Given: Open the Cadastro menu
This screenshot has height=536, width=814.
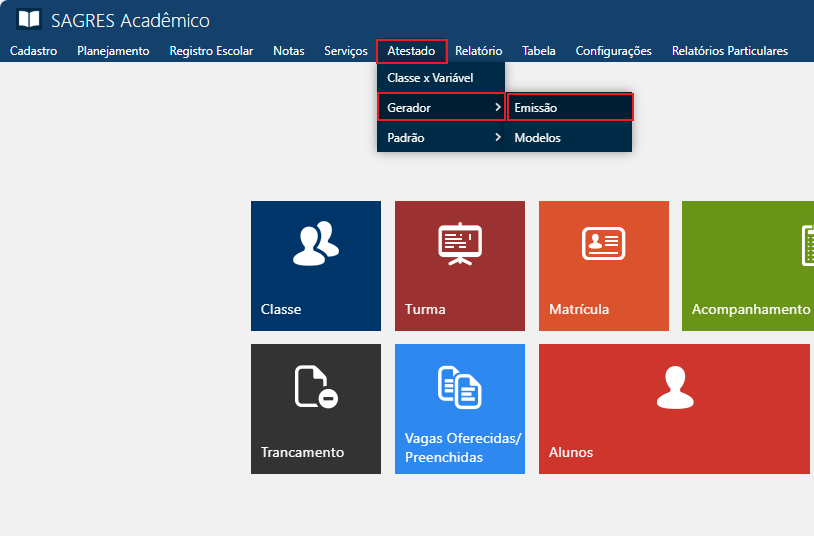Looking at the screenshot, I should (x=33, y=51).
